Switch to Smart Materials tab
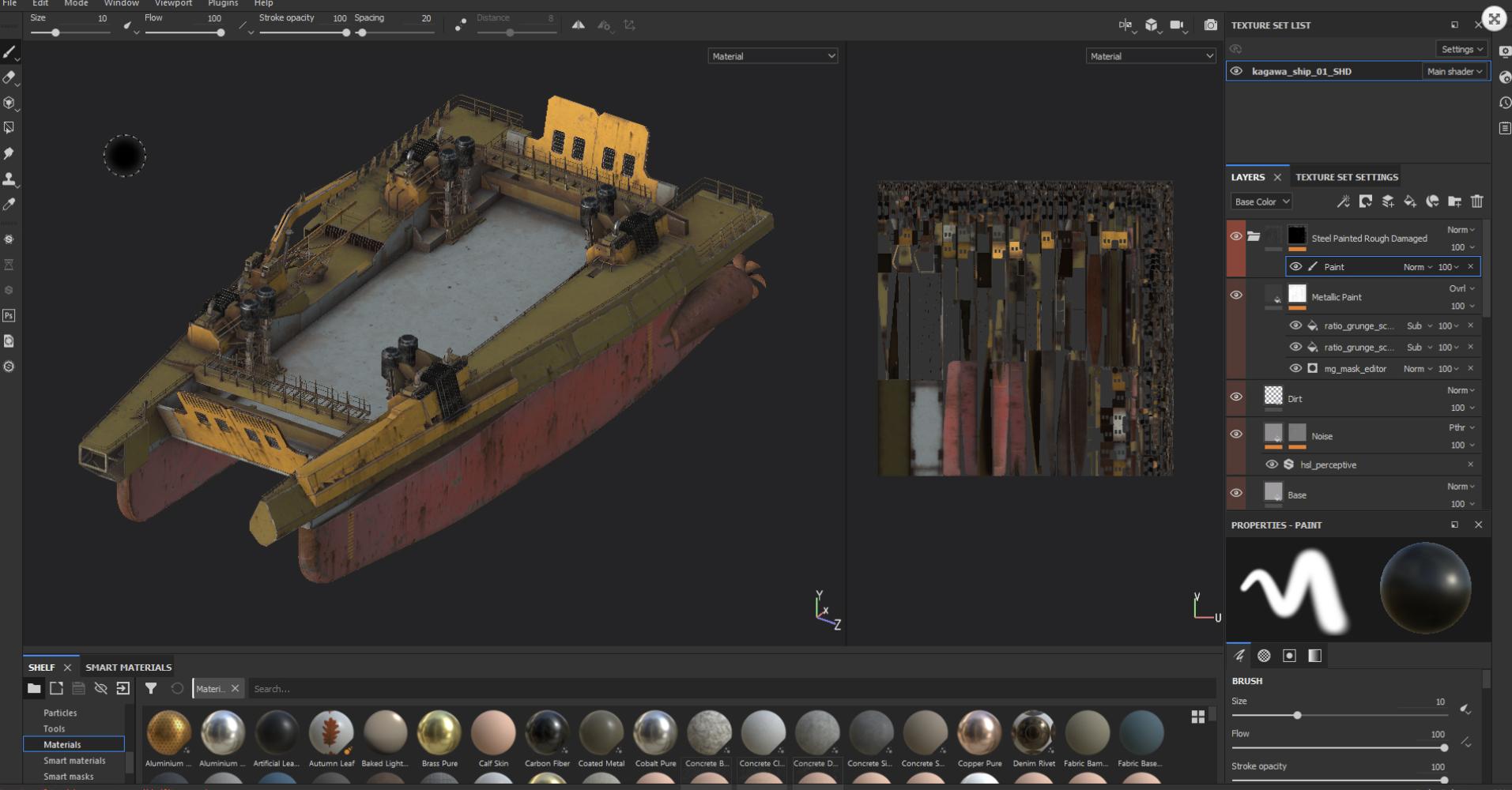This screenshot has height=790, width=1512. pyautogui.click(x=128, y=667)
